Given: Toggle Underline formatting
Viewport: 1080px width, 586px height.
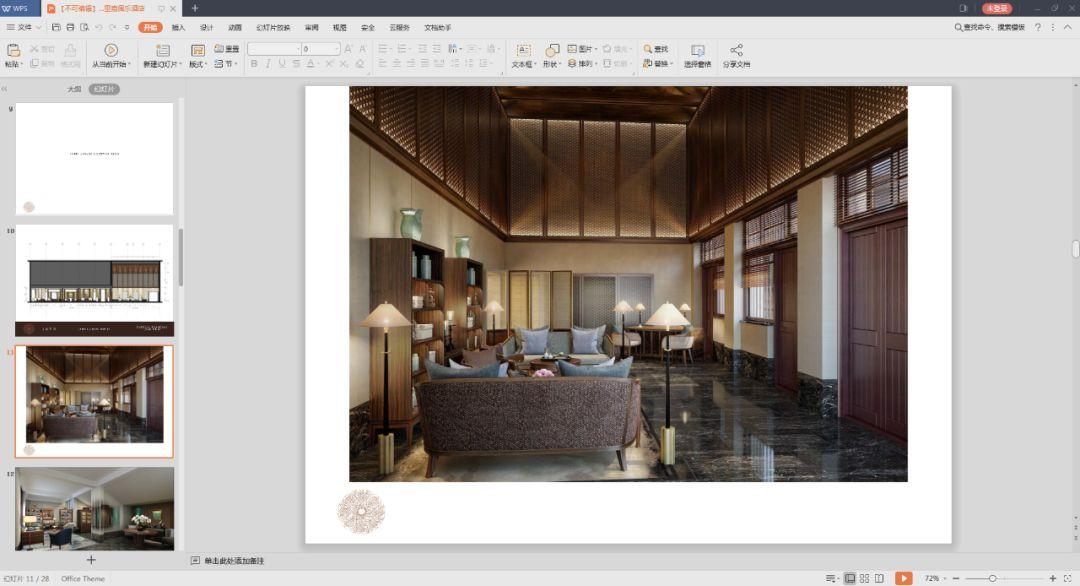Looking at the screenshot, I should (282, 63).
